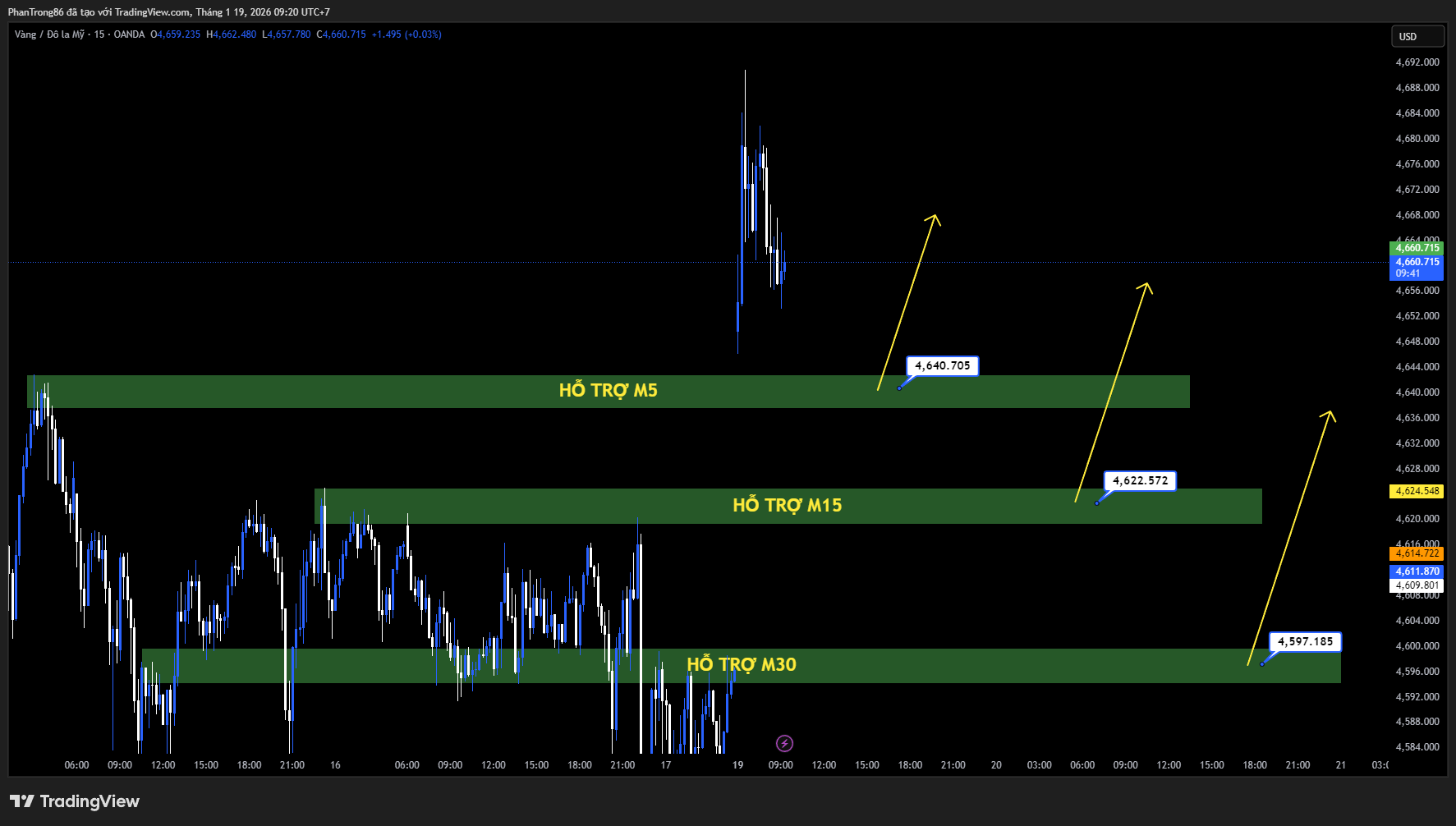Viewport: 1456px width, 826px height.
Task: Select the 4,640.705 price callout
Action: [x=942, y=366]
